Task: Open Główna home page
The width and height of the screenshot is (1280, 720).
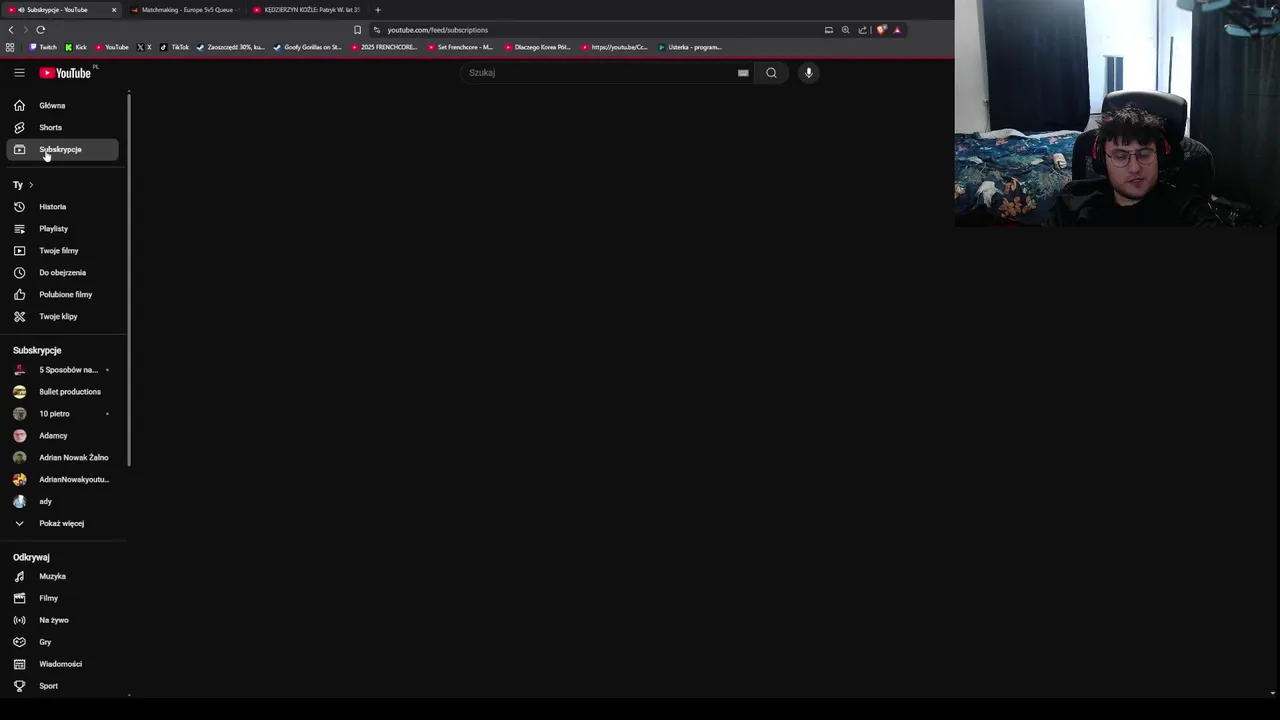Action: pos(62,105)
